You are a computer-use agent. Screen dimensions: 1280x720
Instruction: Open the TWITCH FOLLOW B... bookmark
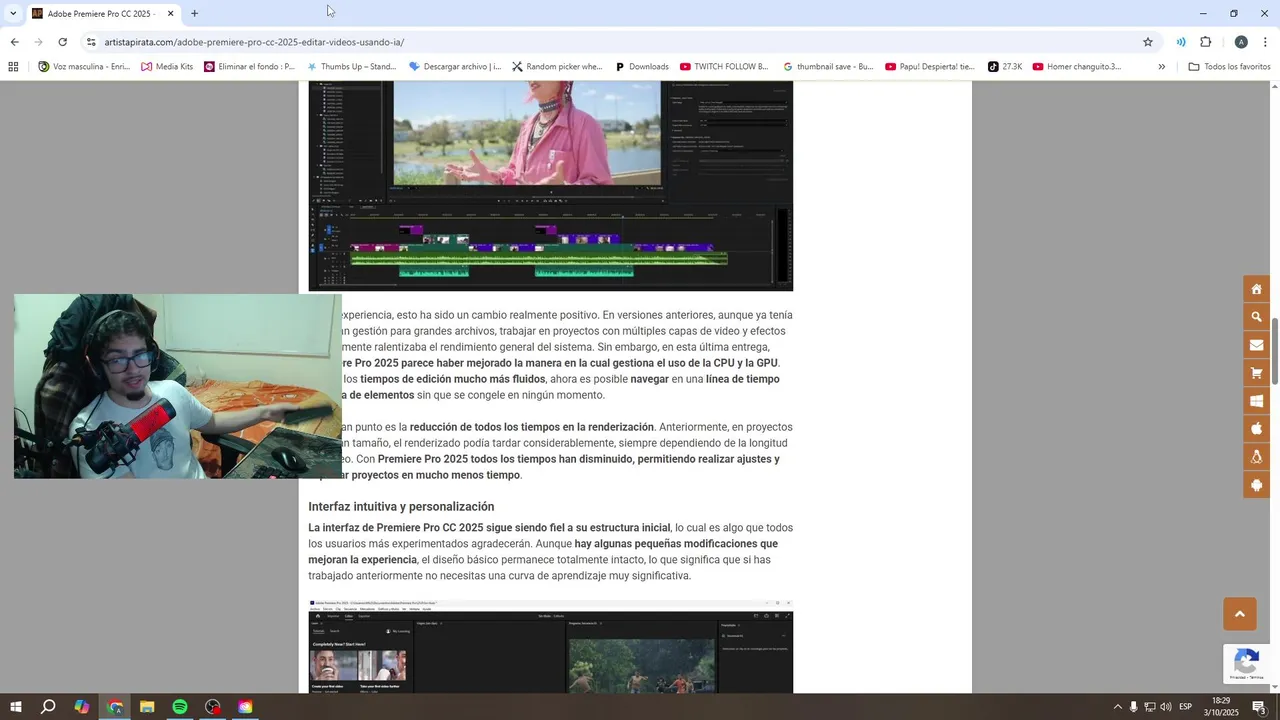(724, 67)
